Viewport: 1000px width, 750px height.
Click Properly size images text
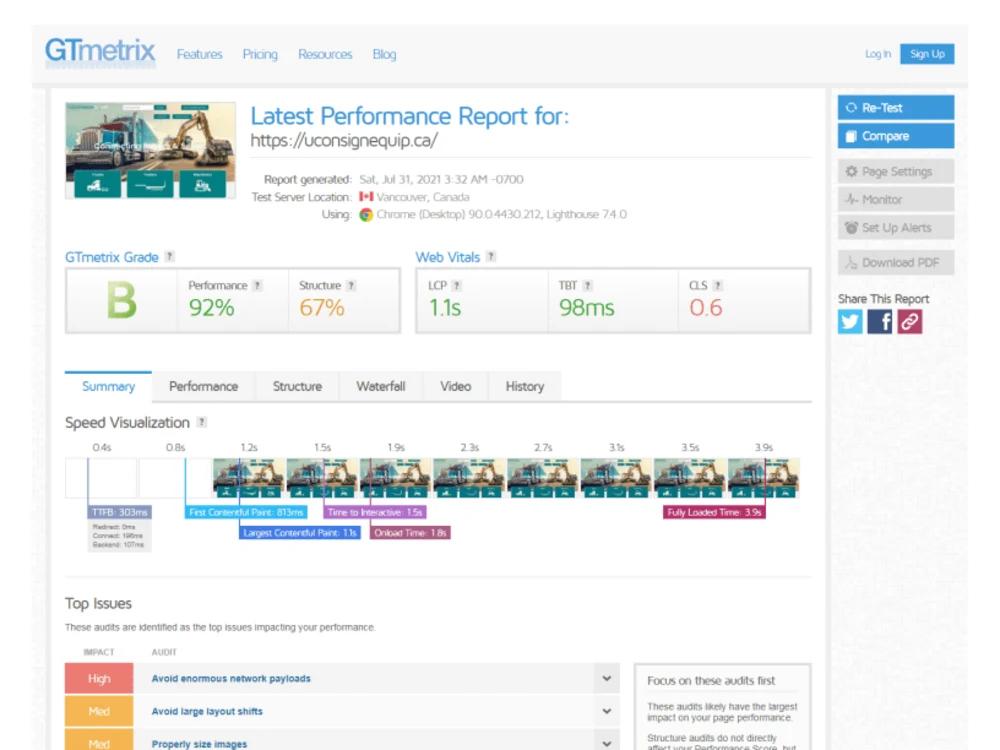(199, 744)
